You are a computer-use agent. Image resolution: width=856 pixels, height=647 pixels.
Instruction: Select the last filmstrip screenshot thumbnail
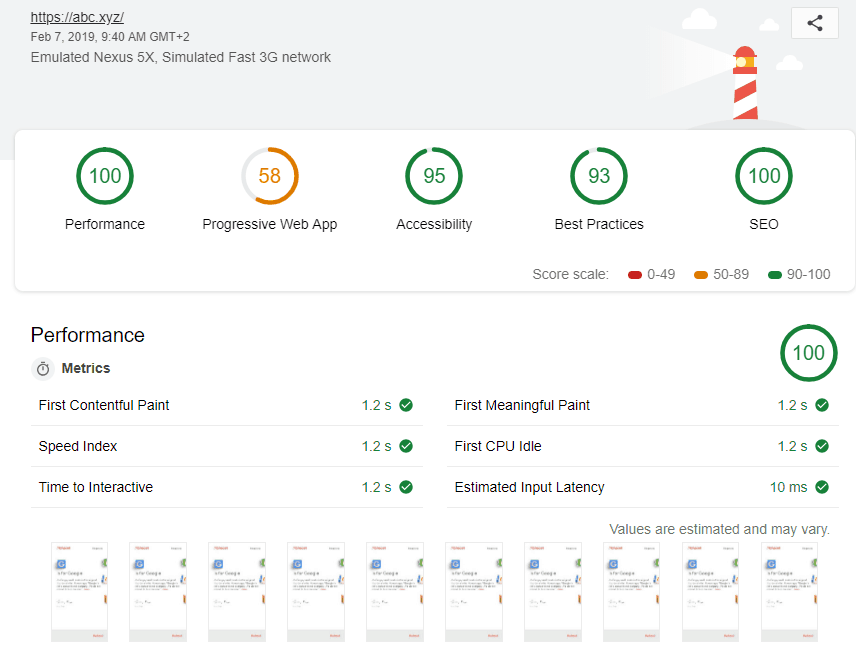[x=790, y=592]
